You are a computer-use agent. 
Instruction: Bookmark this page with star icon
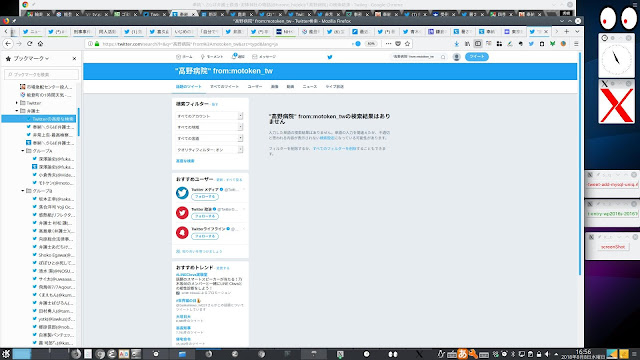tap(407, 43)
